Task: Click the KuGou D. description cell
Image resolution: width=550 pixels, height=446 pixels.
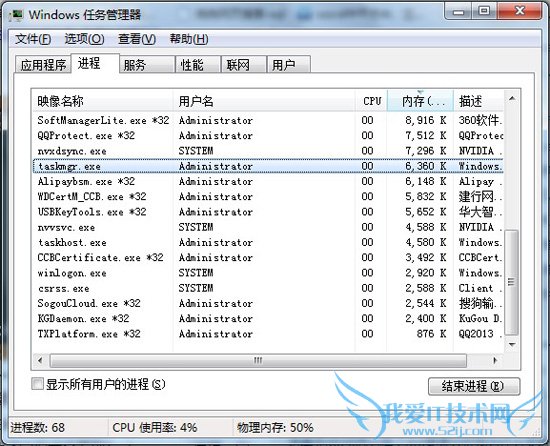Action: click(480, 318)
